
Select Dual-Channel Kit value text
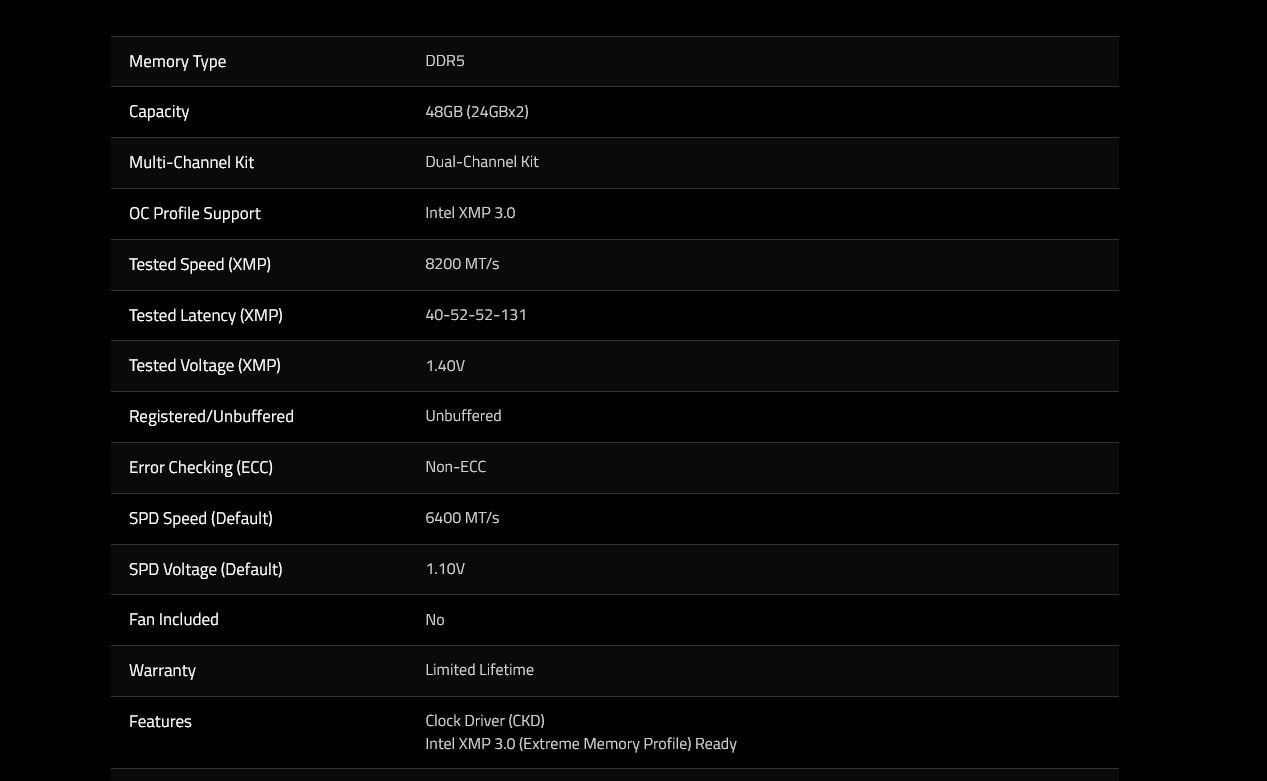(x=482, y=162)
